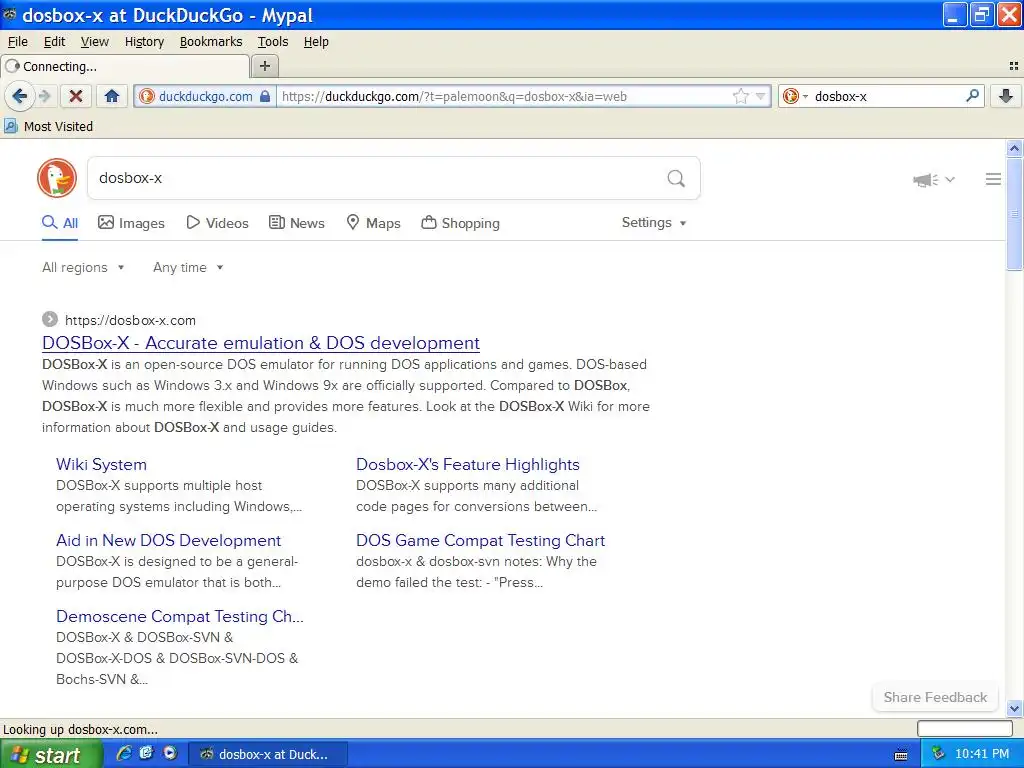Click the magnifier icon in toolbar search box
The image size is (1024, 768).
coord(972,96)
